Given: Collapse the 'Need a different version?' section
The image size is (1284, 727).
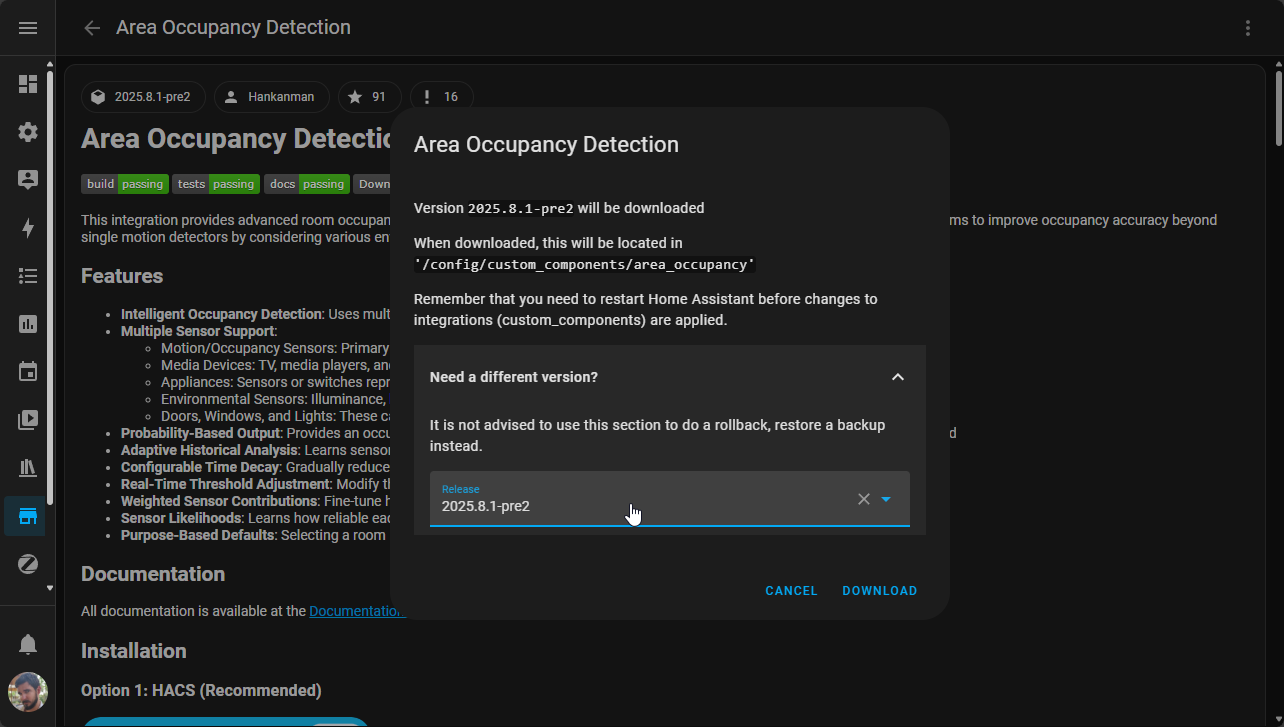Looking at the screenshot, I should 897,377.
